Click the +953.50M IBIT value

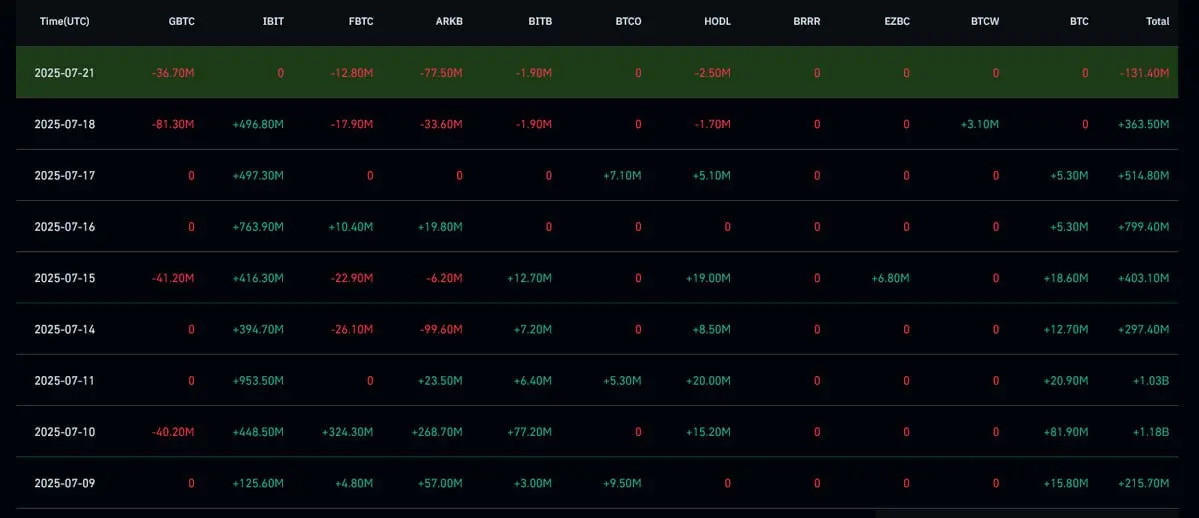pyautogui.click(x=258, y=380)
